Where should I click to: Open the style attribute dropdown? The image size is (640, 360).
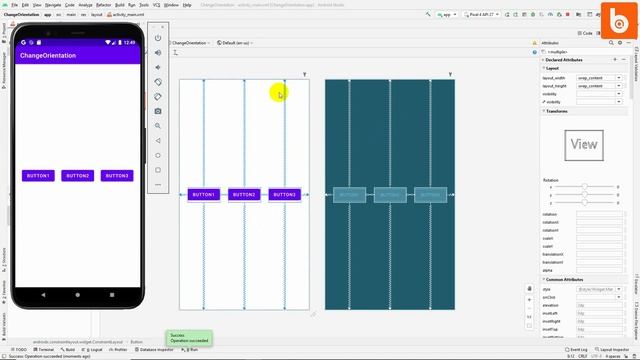[x=619, y=289]
